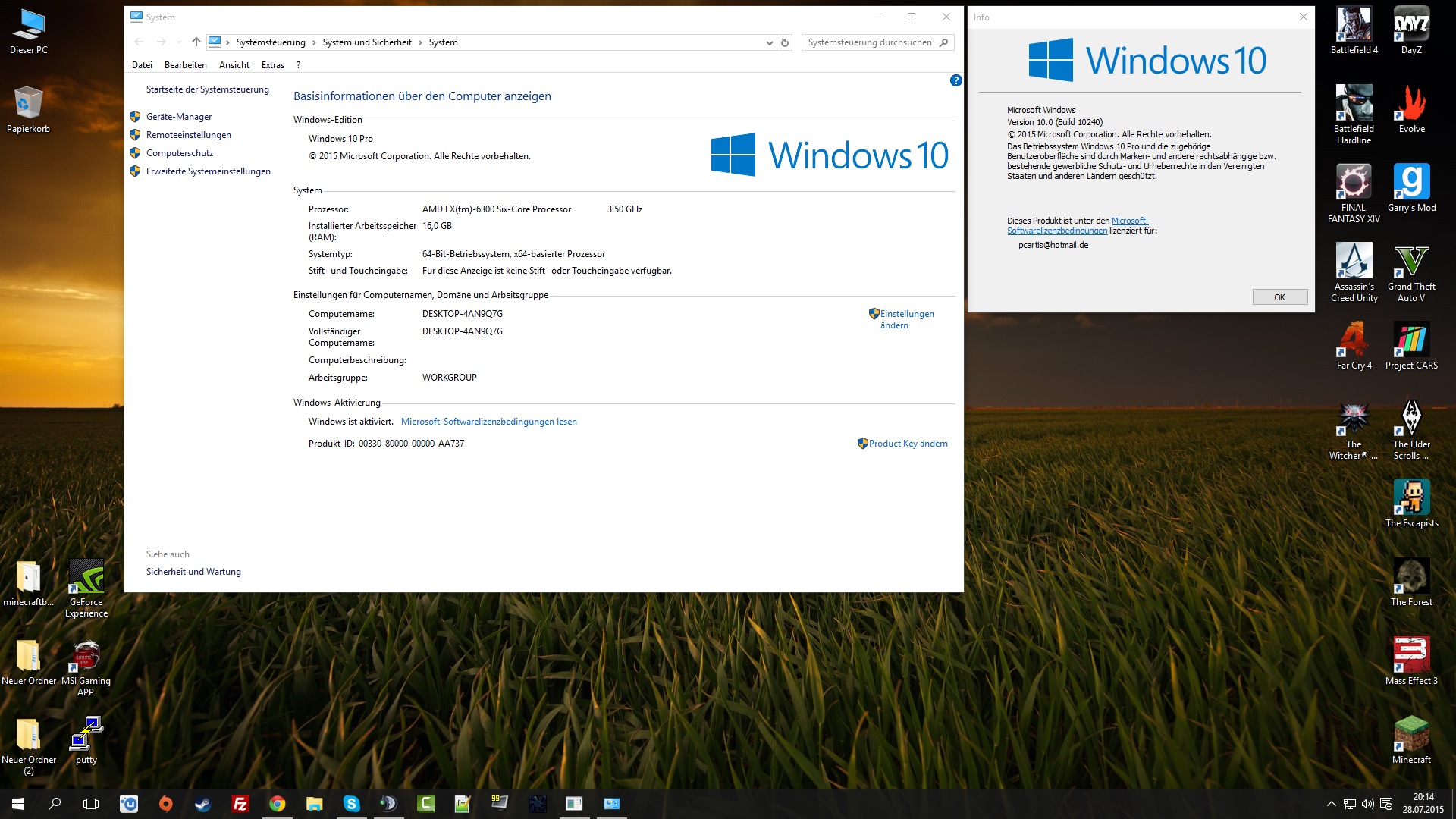Go up one level in System window
The width and height of the screenshot is (1456, 819).
coord(196,42)
